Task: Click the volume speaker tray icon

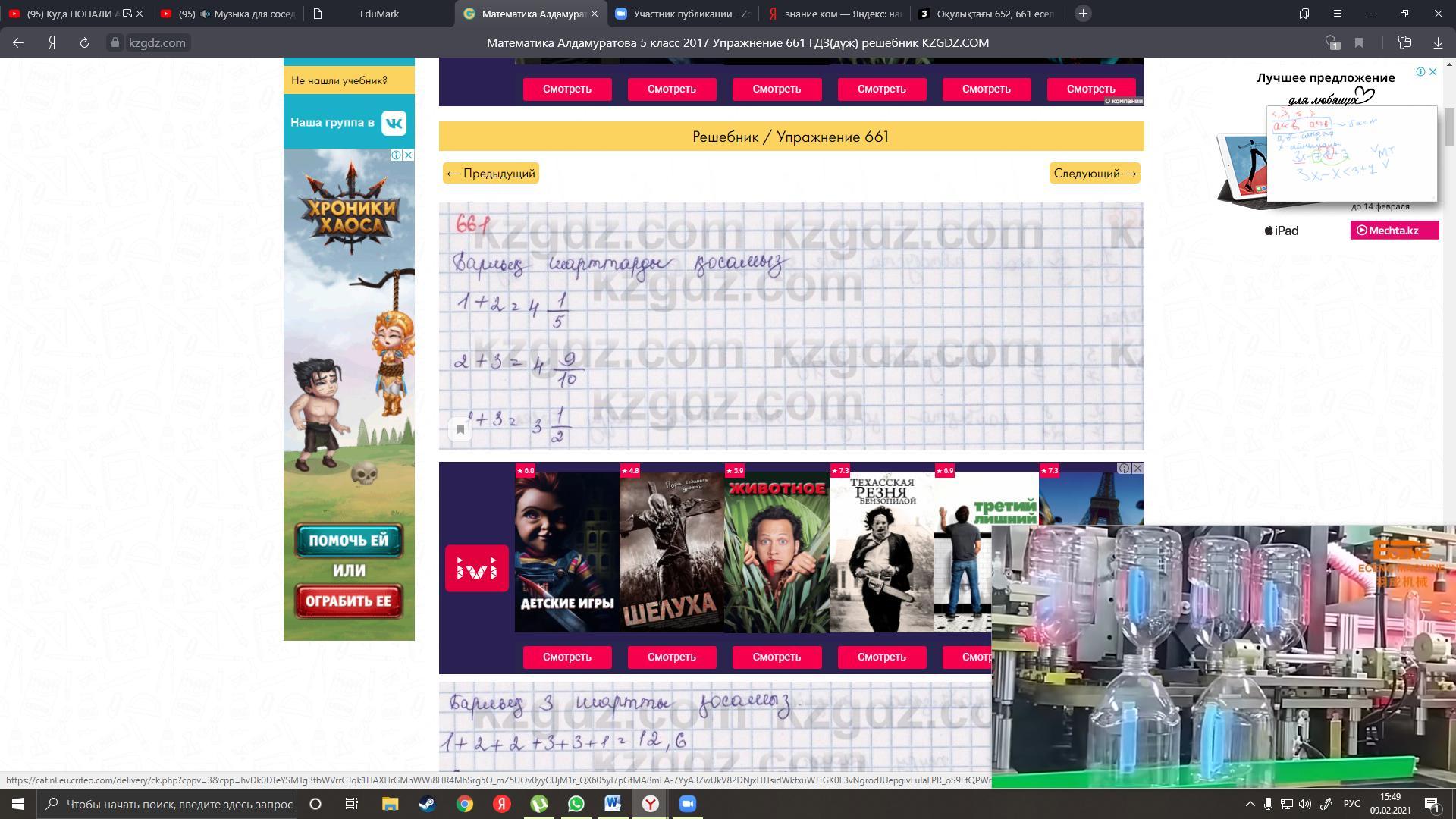Action: point(1304,804)
